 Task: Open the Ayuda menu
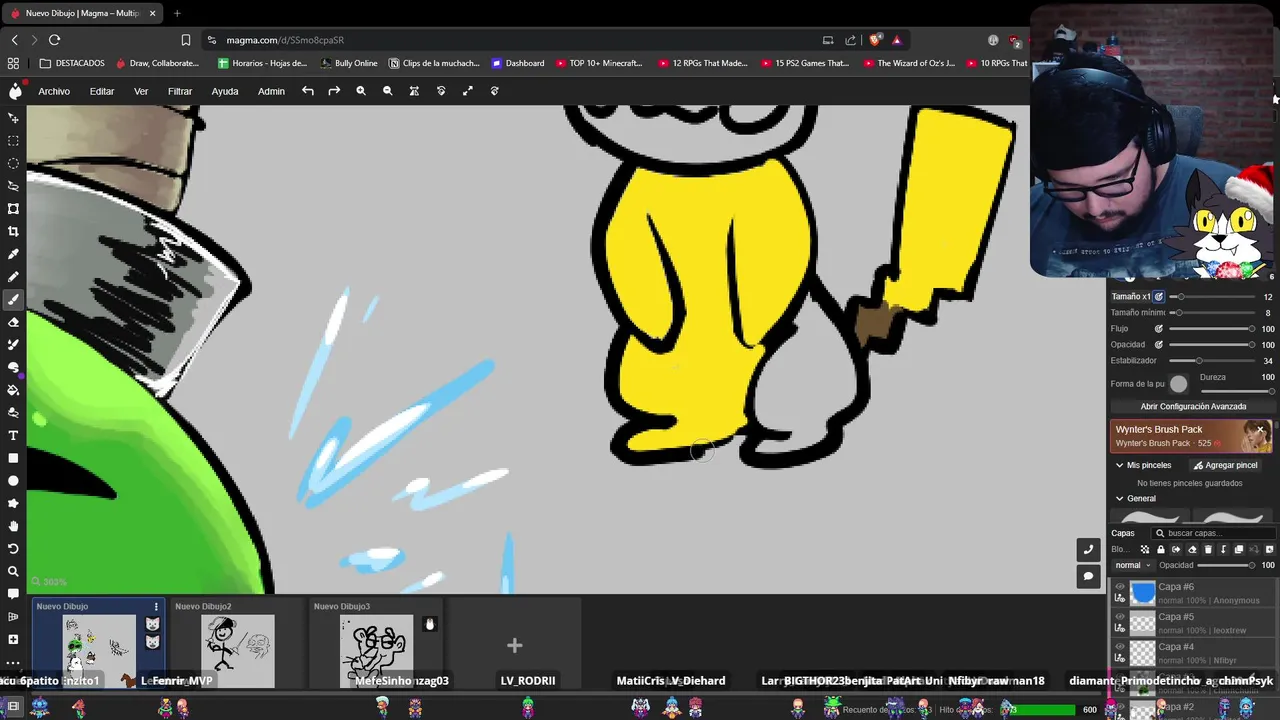click(225, 91)
